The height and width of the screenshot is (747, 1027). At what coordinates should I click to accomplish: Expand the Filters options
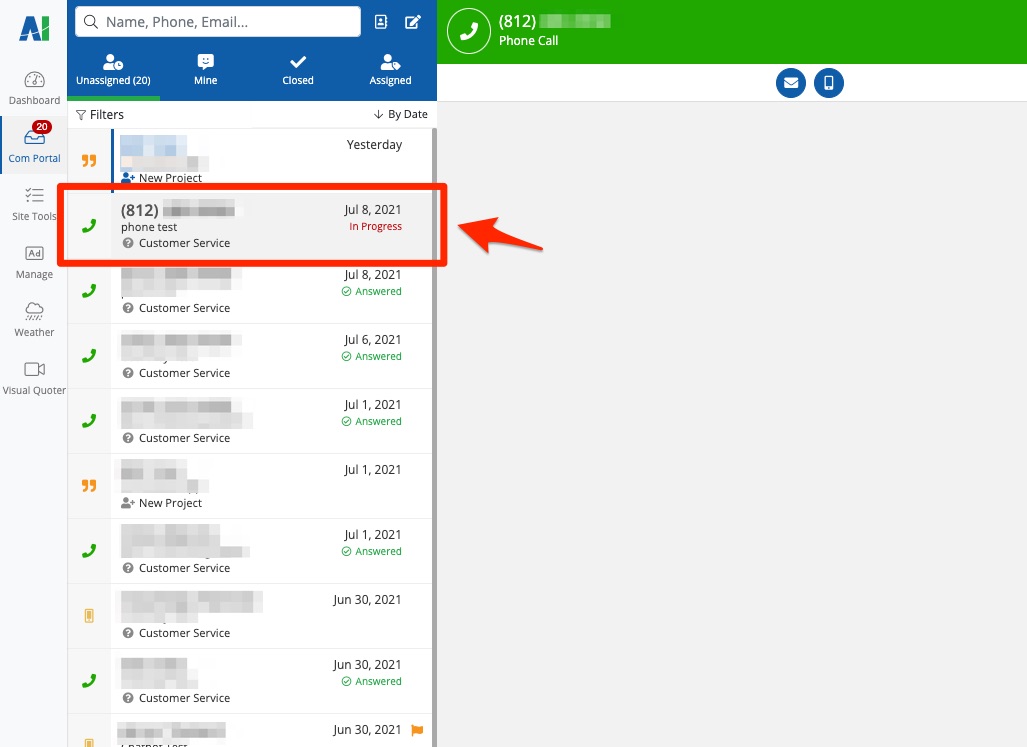[100, 115]
